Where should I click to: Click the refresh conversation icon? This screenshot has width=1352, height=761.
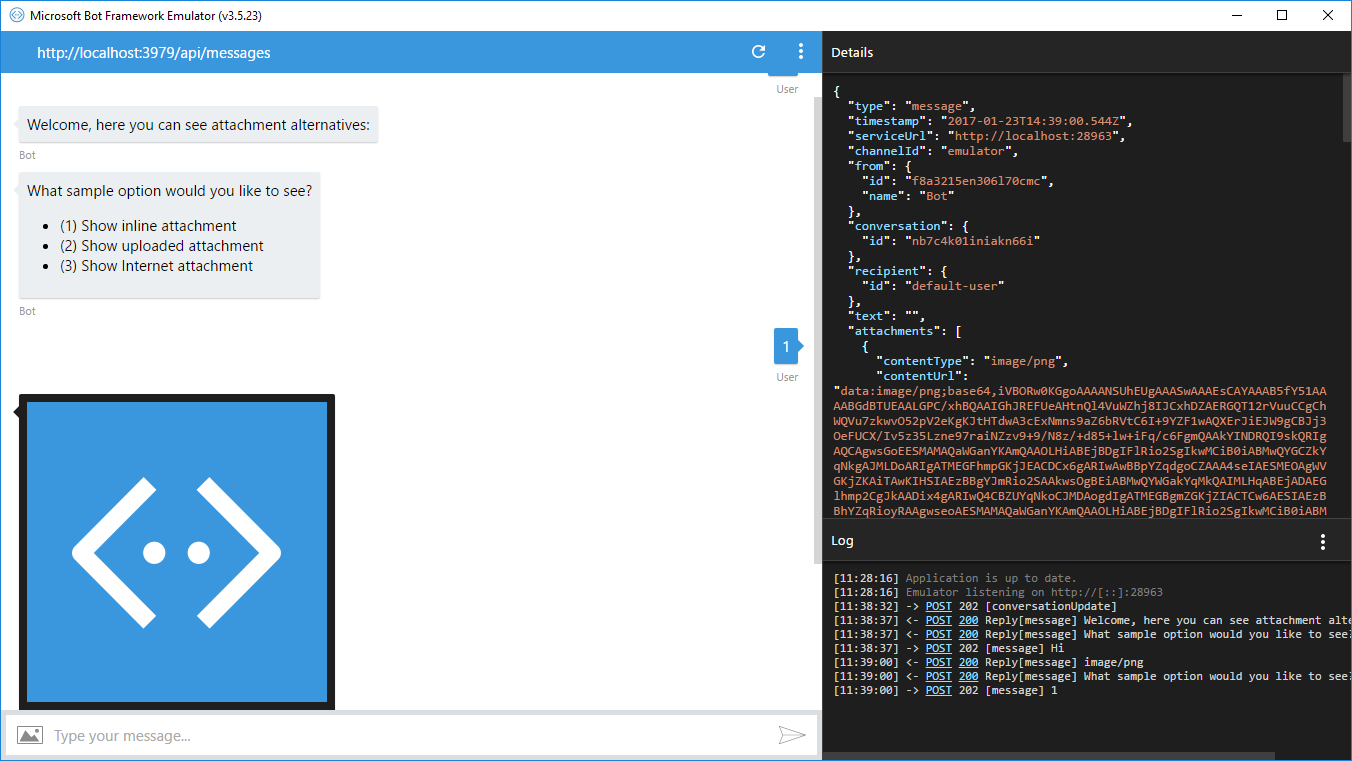759,52
